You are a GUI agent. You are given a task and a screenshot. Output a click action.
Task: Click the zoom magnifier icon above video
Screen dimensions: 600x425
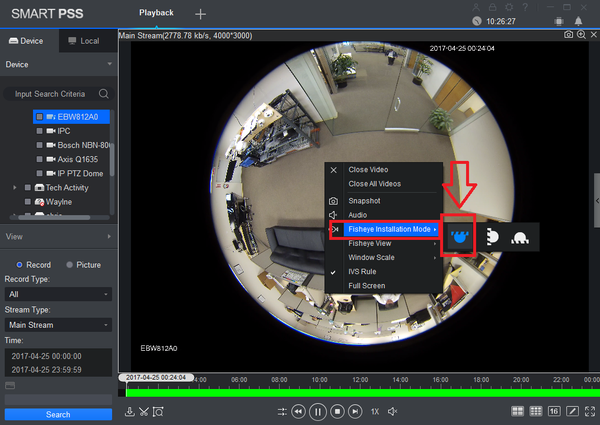click(581, 34)
